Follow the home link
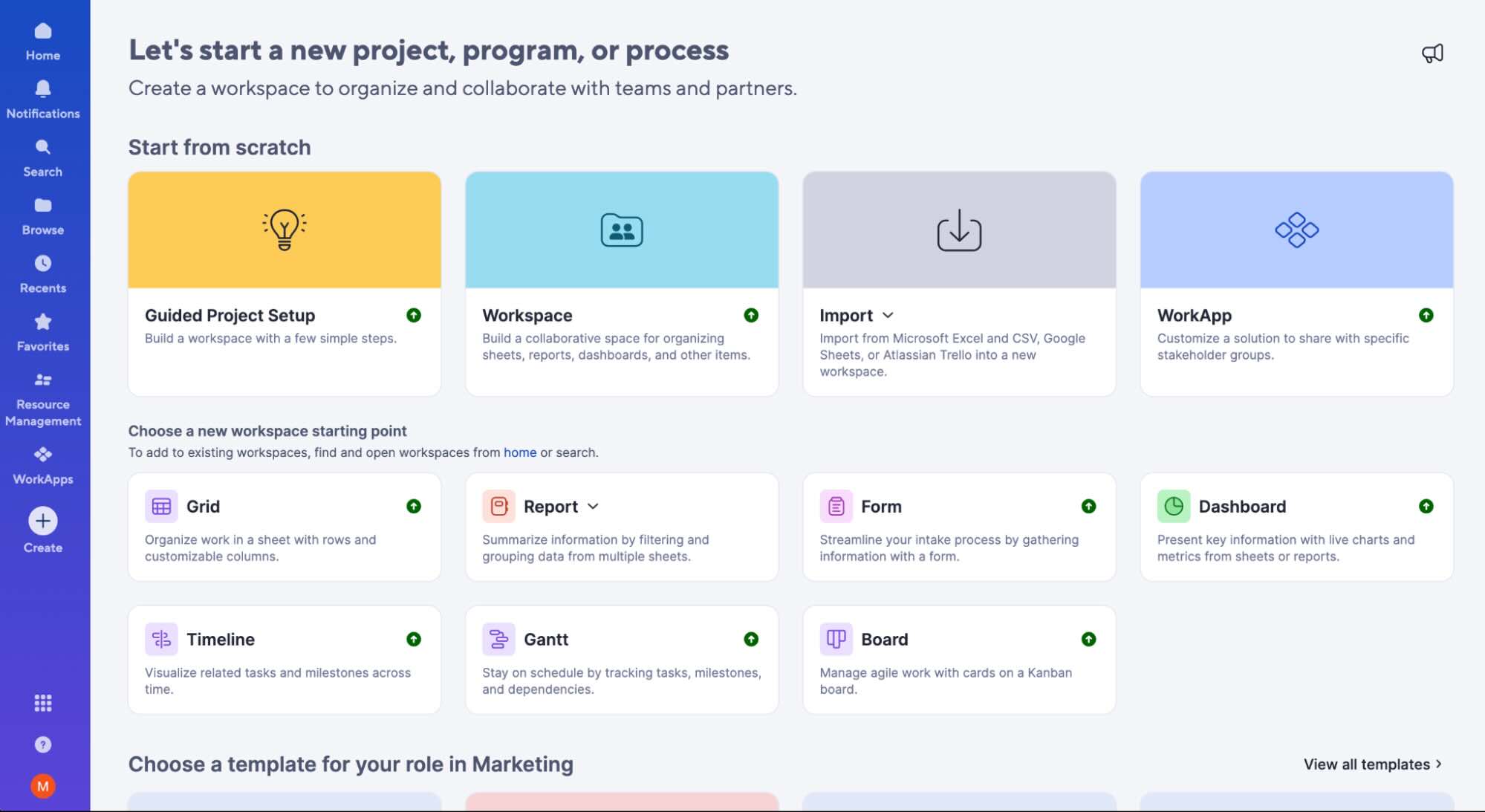1485x812 pixels. click(x=520, y=452)
